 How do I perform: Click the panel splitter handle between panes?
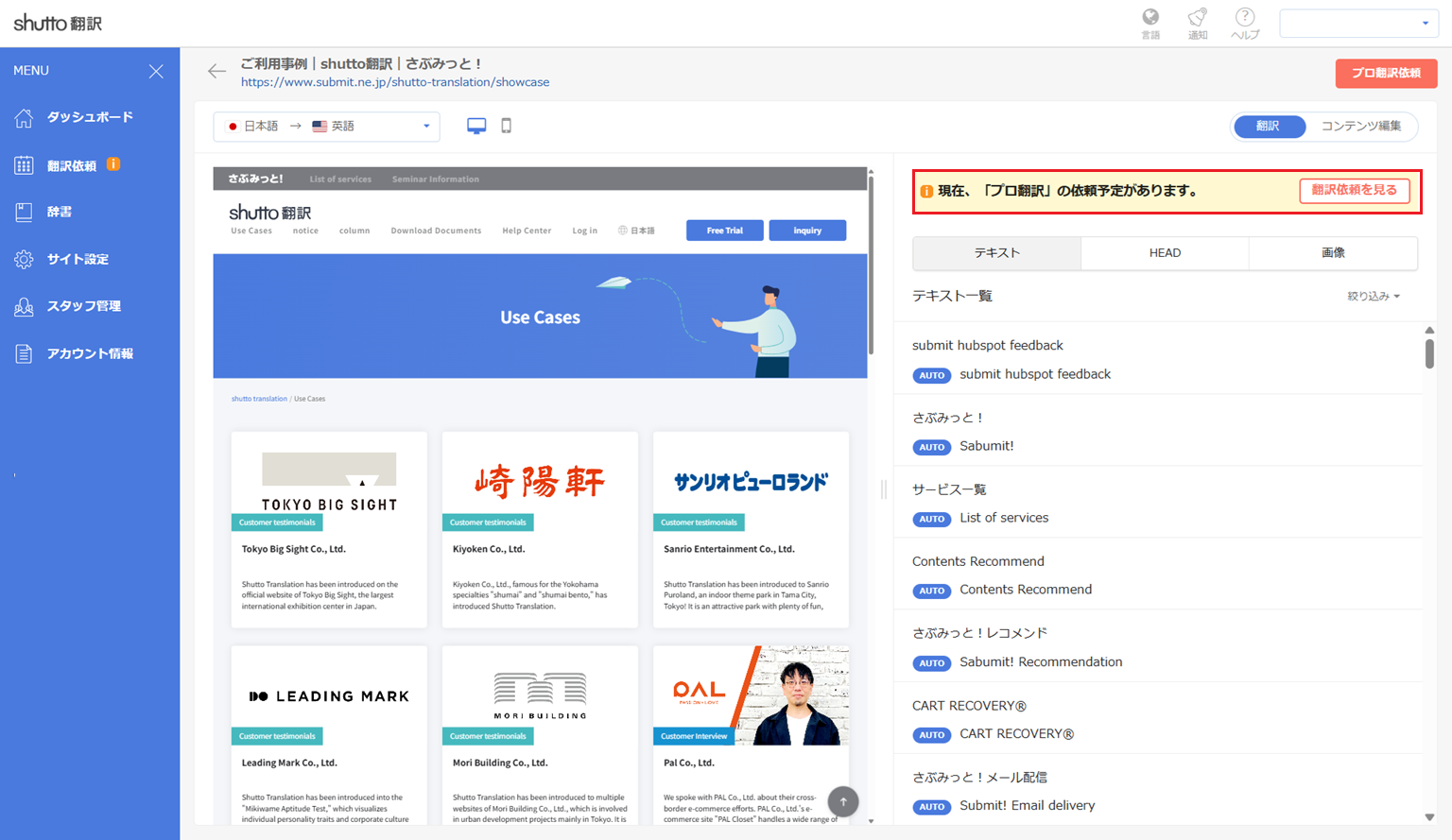click(884, 489)
